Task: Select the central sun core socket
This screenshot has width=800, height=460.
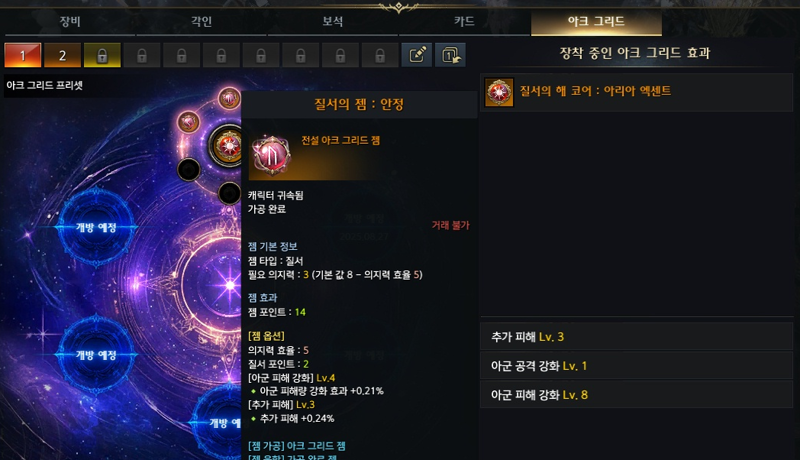Action: [227, 146]
